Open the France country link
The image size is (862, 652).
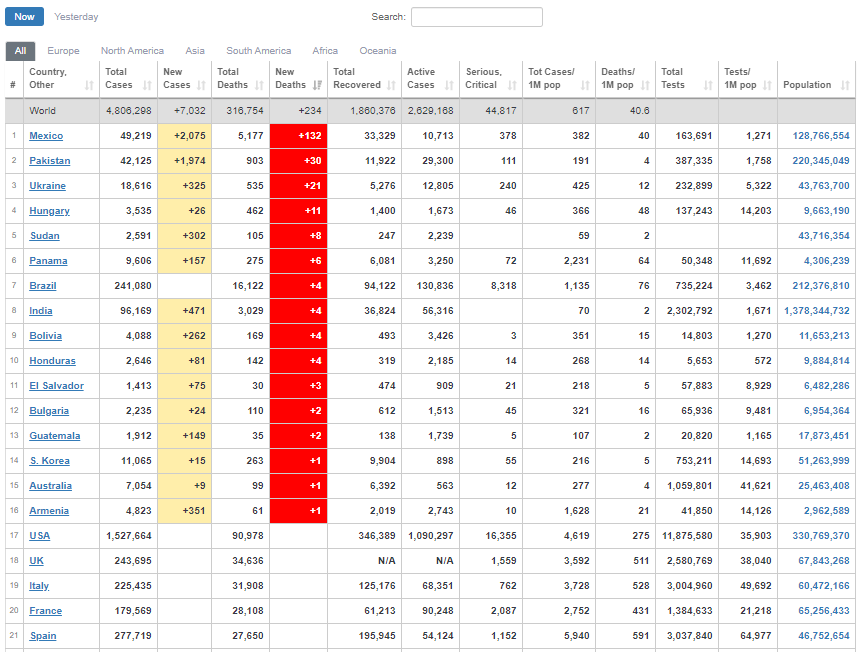46,611
